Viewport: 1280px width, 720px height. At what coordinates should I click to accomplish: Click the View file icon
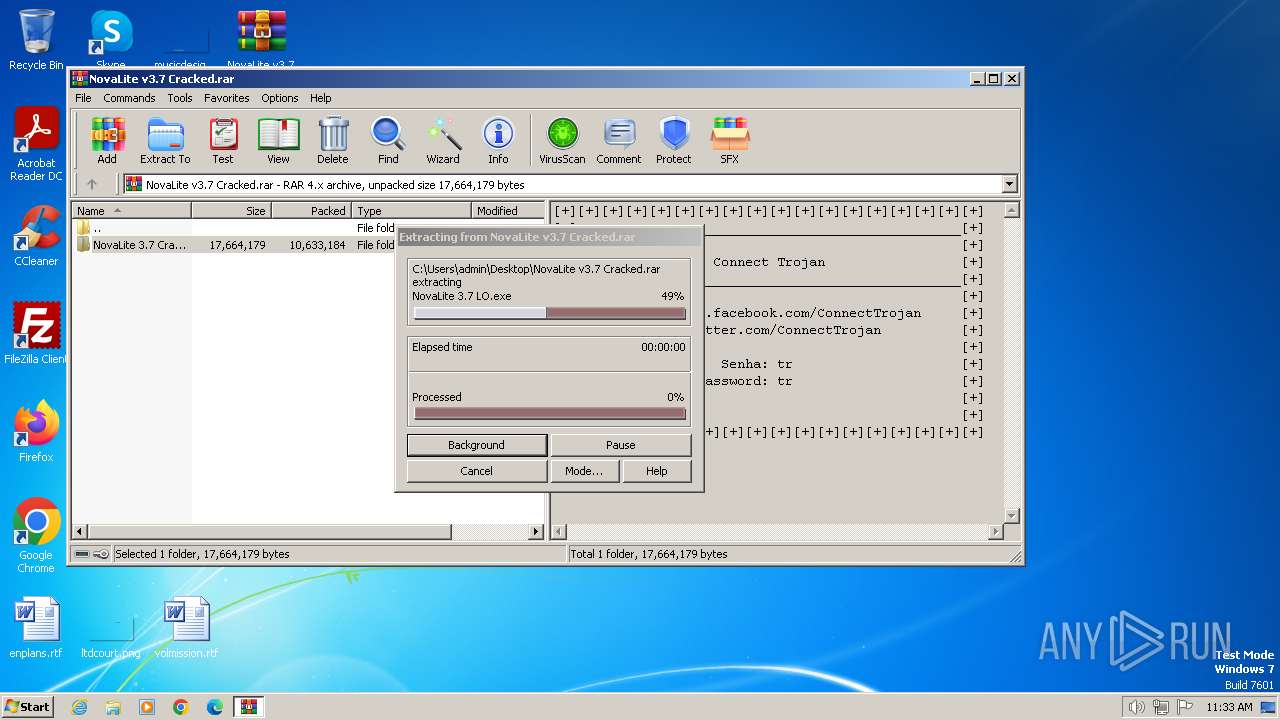pyautogui.click(x=278, y=140)
